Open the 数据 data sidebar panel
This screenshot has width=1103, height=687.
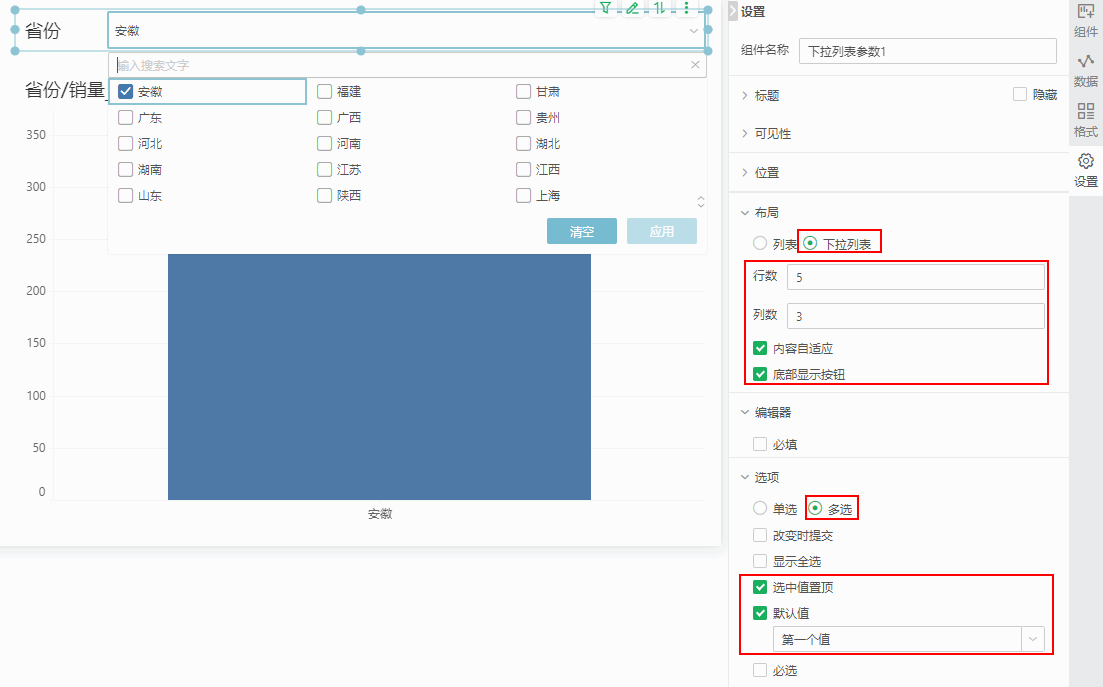1085,70
